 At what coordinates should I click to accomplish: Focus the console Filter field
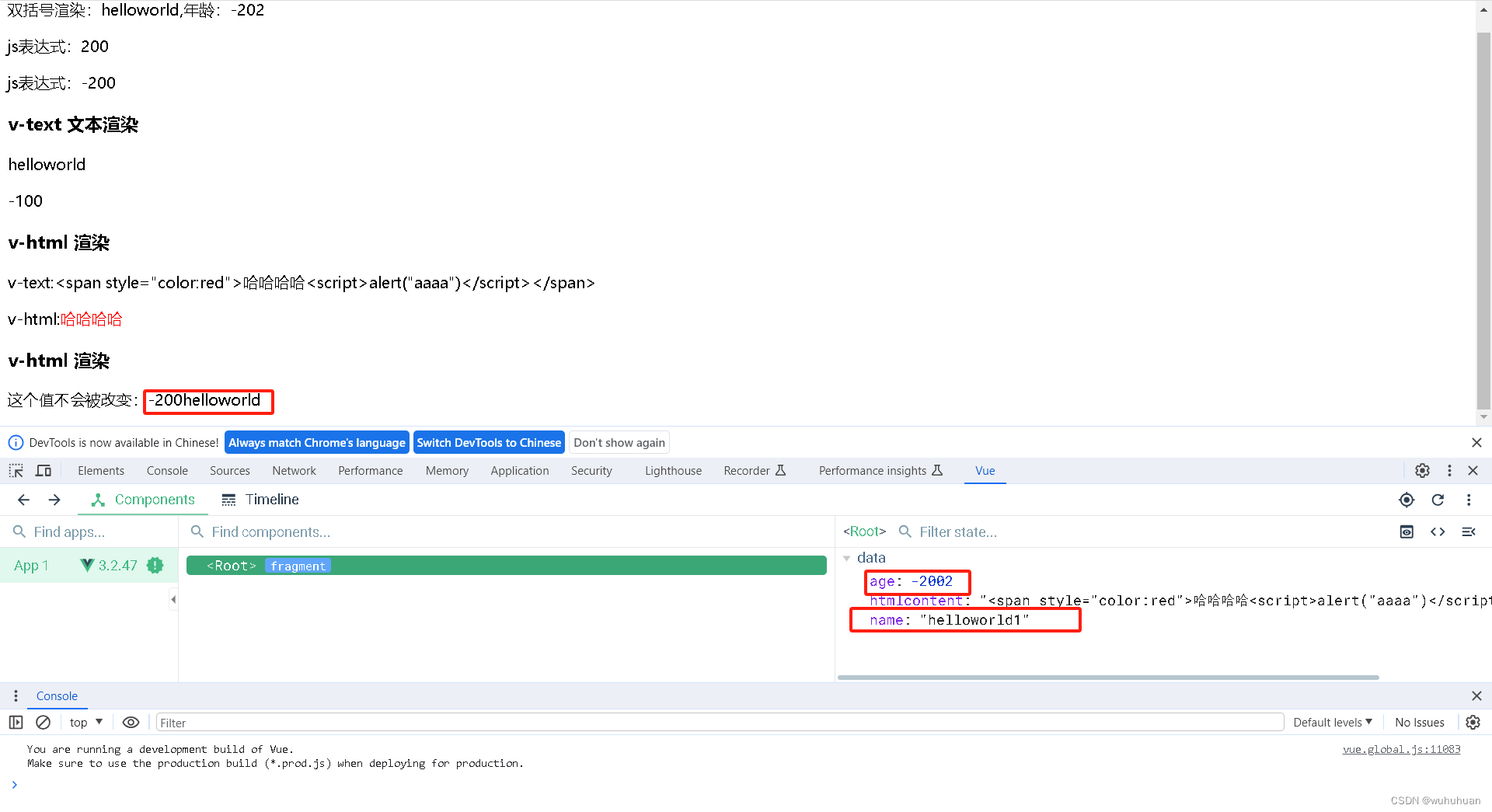point(720,723)
